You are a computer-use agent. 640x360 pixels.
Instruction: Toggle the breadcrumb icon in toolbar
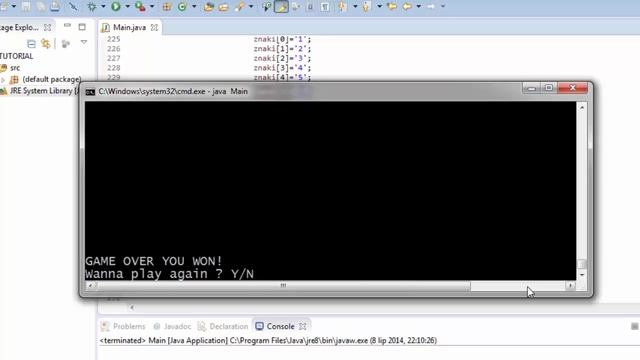point(267,6)
